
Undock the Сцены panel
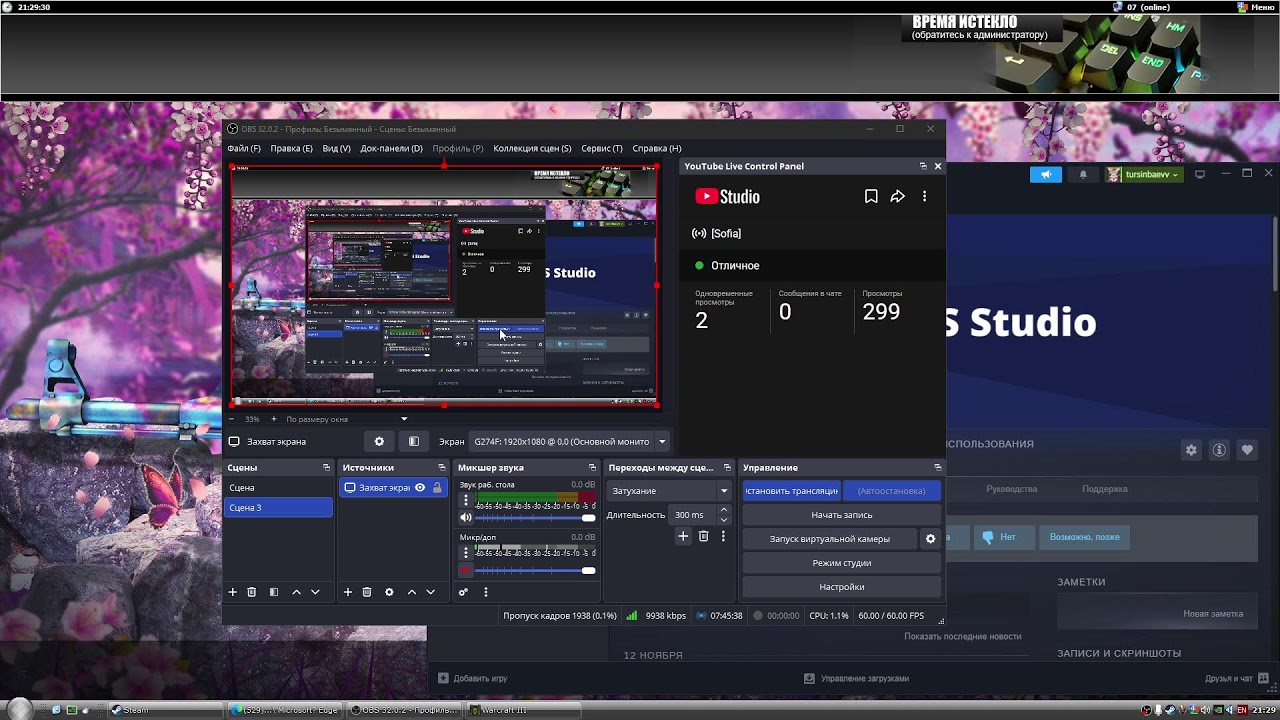(x=326, y=468)
